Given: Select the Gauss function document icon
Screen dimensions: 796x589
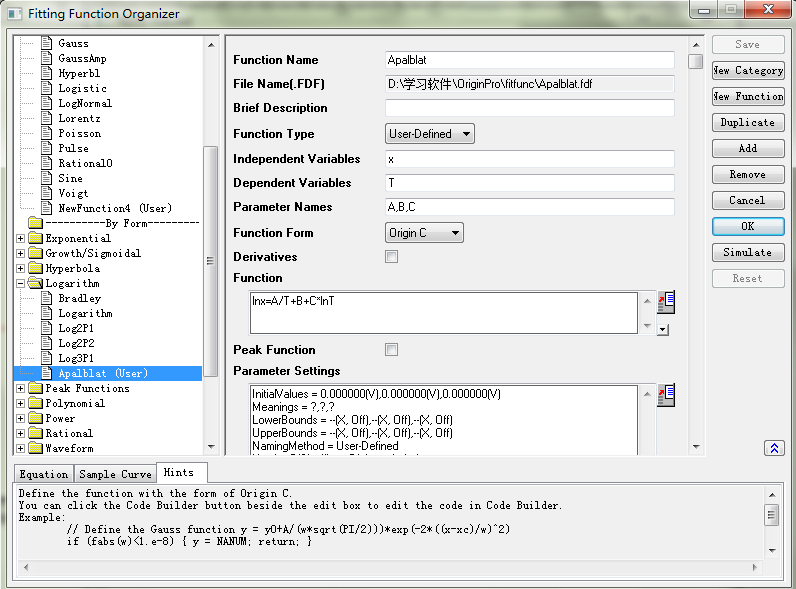Looking at the screenshot, I should tap(47, 43).
